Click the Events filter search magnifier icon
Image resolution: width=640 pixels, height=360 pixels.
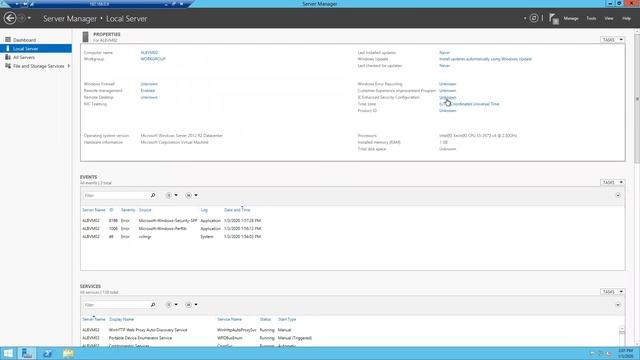tap(153, 196)
